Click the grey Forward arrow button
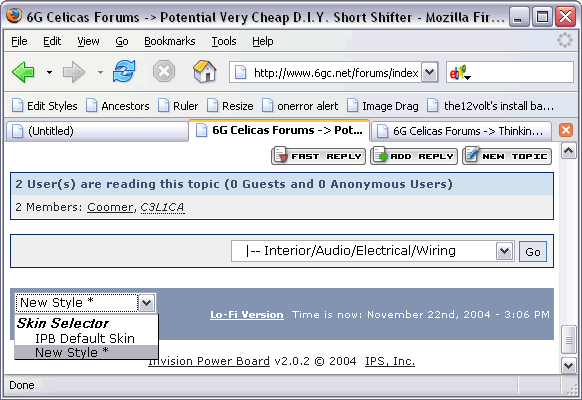Image resolution: width=582 pixels, height=400 pixels. [x=73, y=72]
